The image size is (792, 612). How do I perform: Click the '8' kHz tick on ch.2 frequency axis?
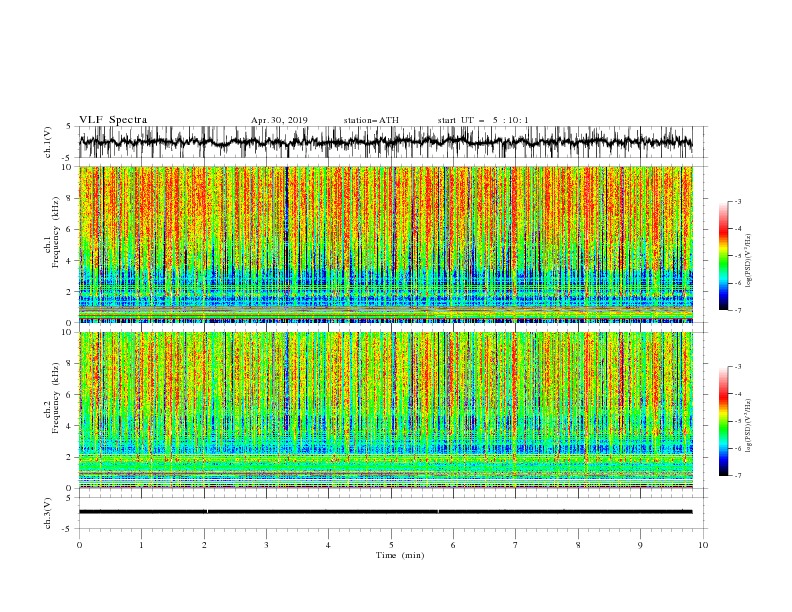point(69,364)
